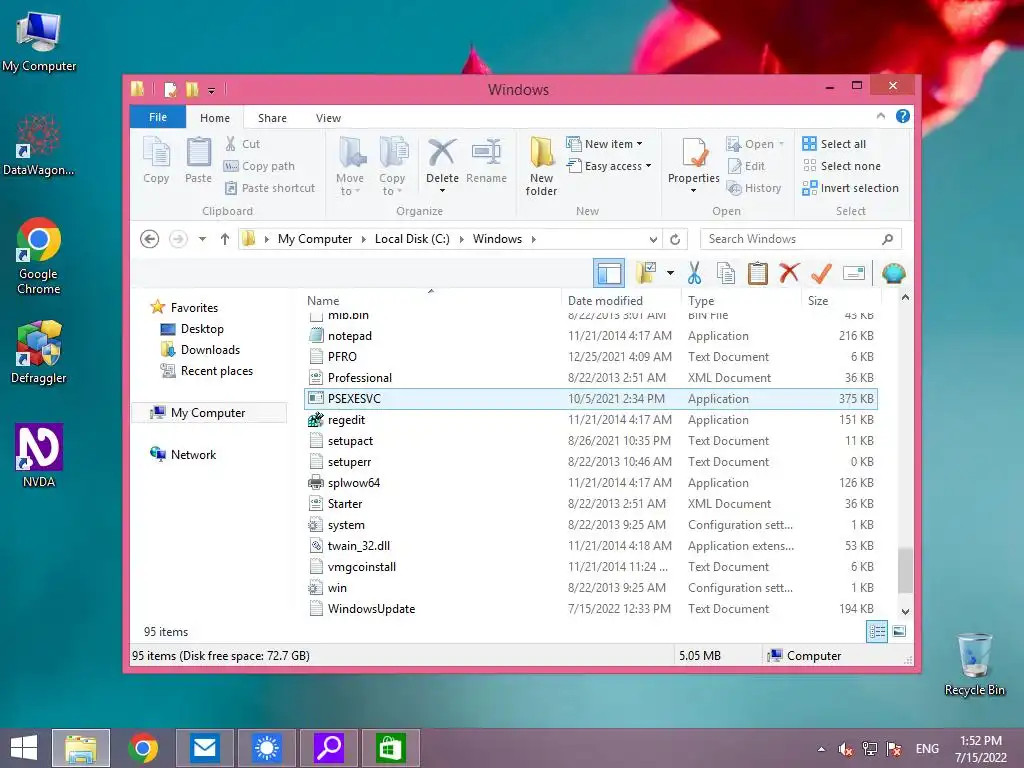This screenshot has width=1024, height=768.
Task: Click the clipboard paste icon in lower toolbar
Action: pos(758,273)
